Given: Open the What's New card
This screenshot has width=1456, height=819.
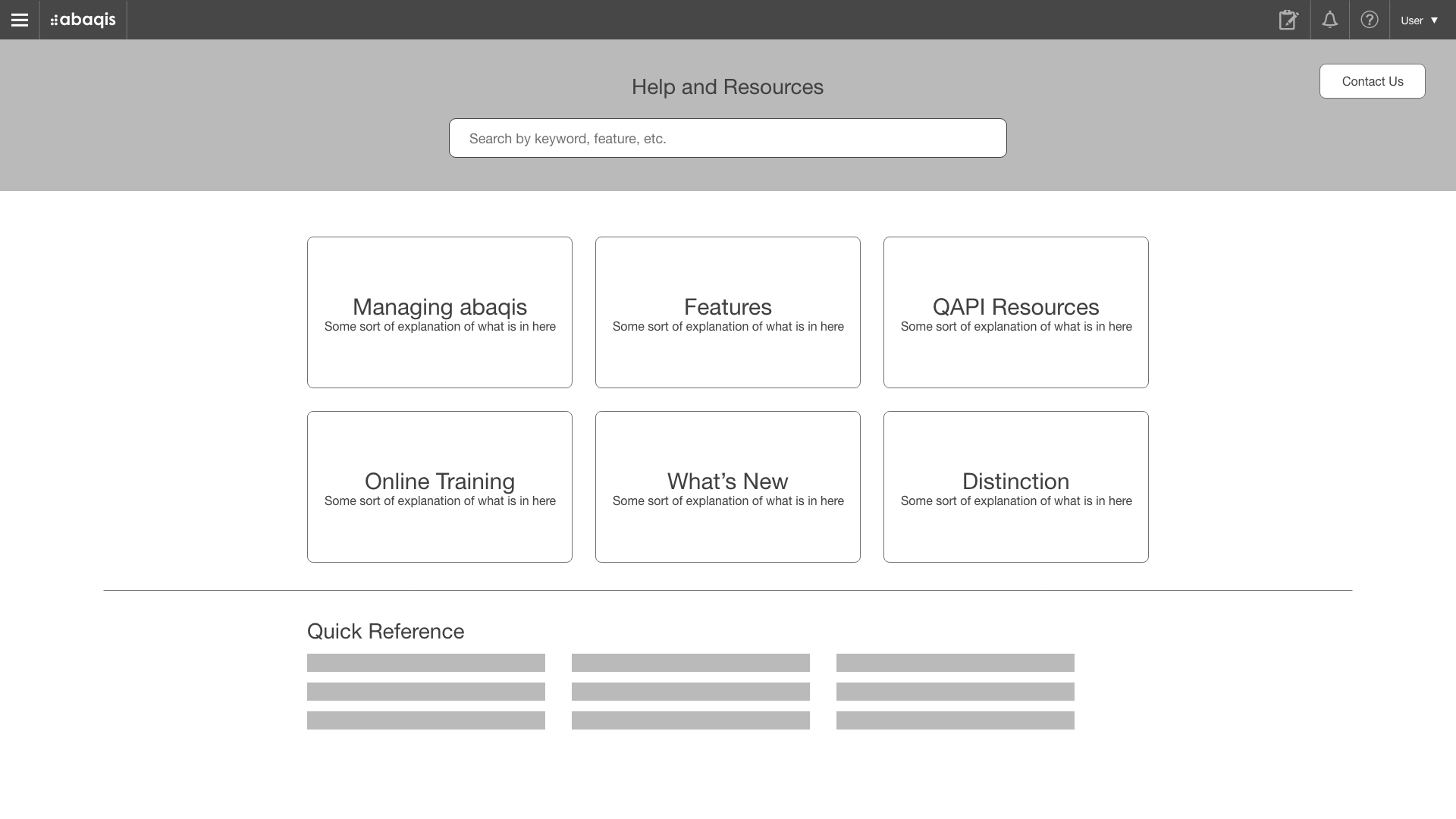Looking at the screenshot, I should (x=728, y=487).
